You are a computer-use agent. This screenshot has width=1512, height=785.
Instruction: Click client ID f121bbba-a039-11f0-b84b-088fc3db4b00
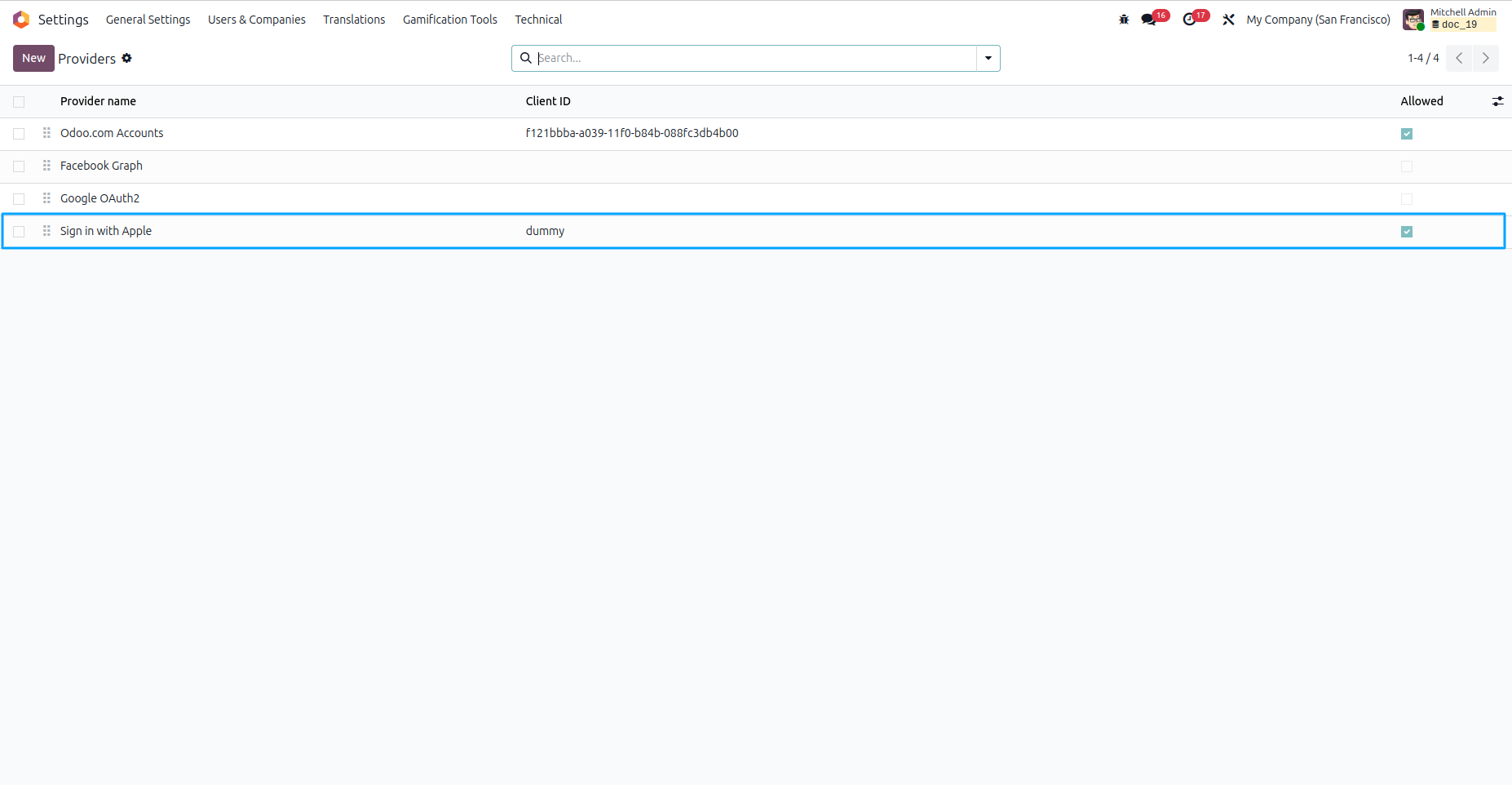pyautogui.click(x=632, y=133)
